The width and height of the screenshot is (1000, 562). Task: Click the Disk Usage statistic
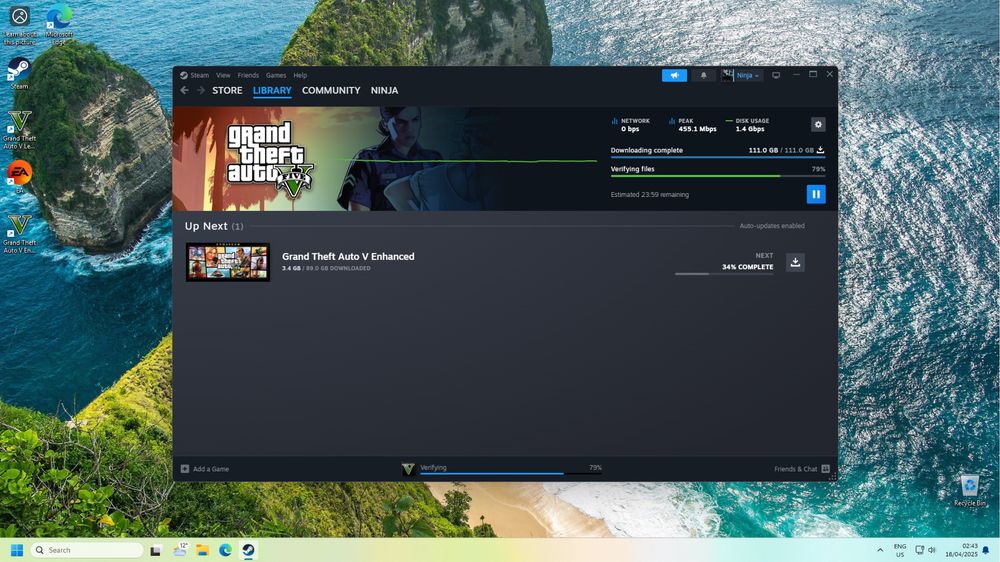tap(747, 124)
